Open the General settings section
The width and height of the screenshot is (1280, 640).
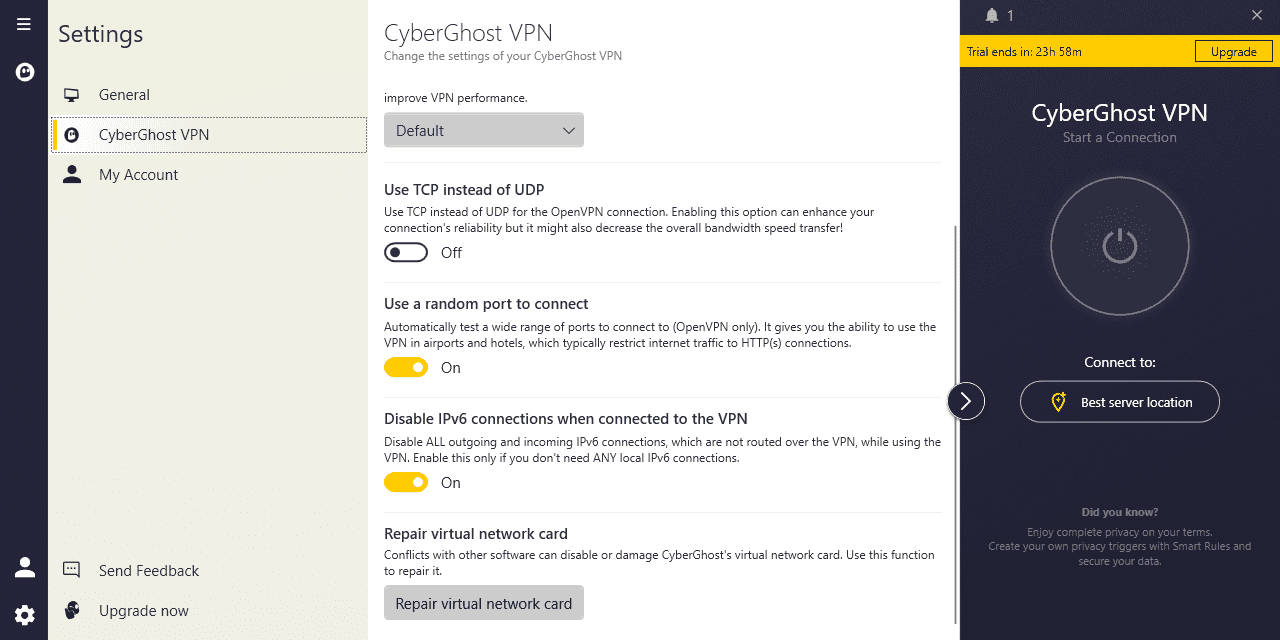[x=124, y=95]
